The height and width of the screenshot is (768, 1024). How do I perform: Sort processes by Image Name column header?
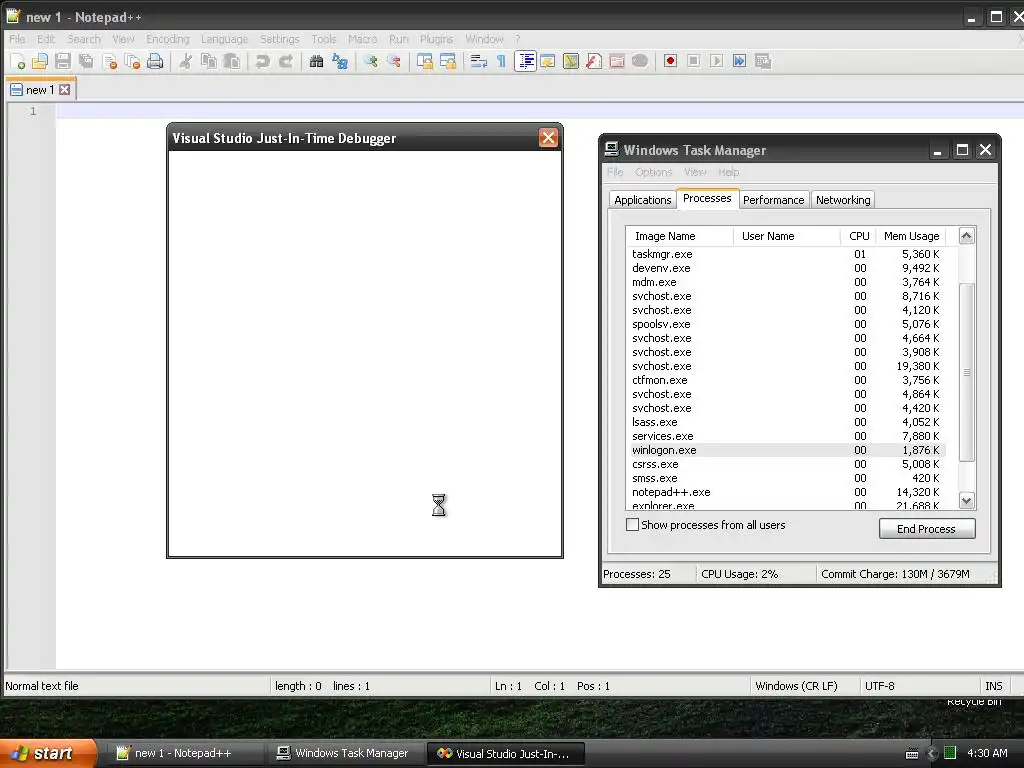coord(679,236)
